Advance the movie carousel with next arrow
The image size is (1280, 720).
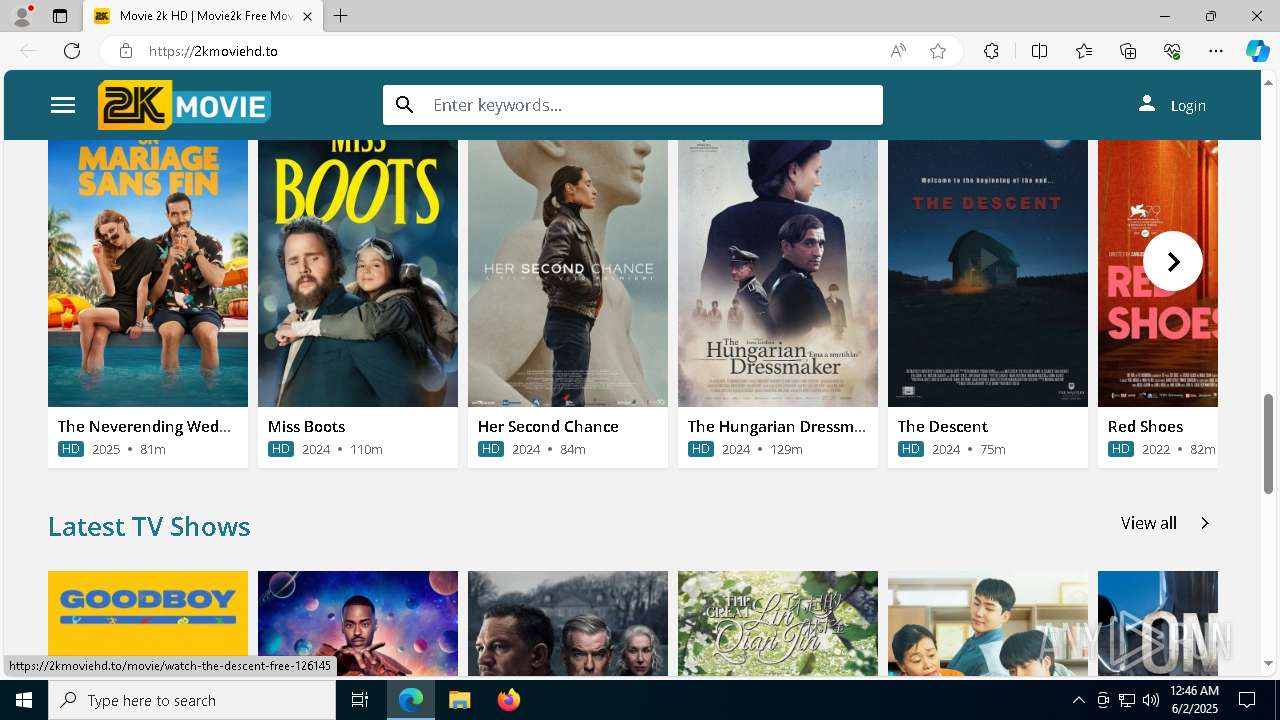[1173, 261]
